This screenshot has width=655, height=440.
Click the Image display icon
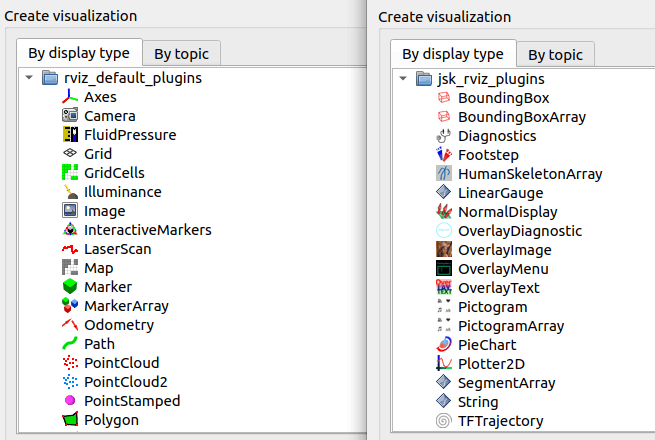(70, 211)
